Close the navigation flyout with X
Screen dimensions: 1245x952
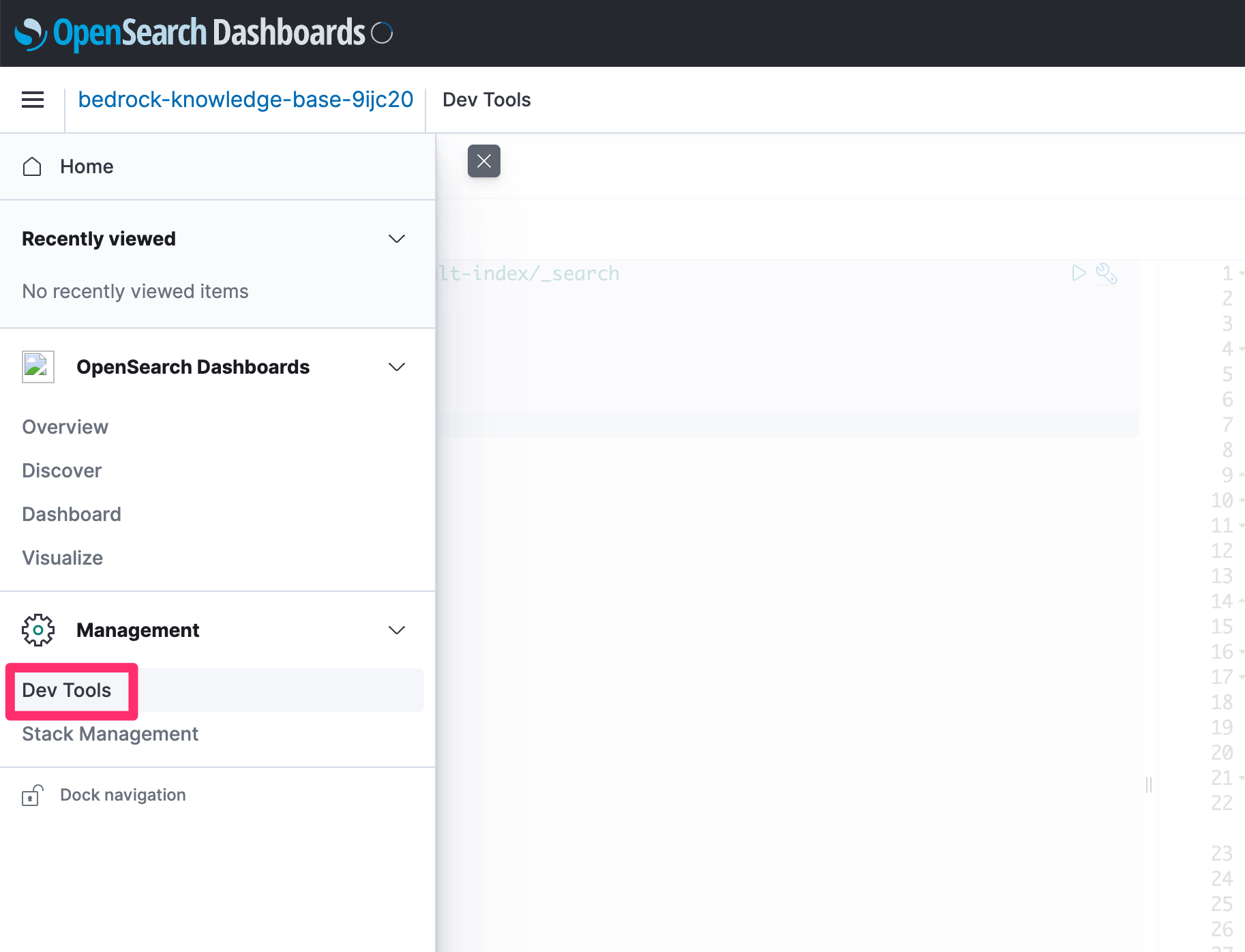[484, 161]
